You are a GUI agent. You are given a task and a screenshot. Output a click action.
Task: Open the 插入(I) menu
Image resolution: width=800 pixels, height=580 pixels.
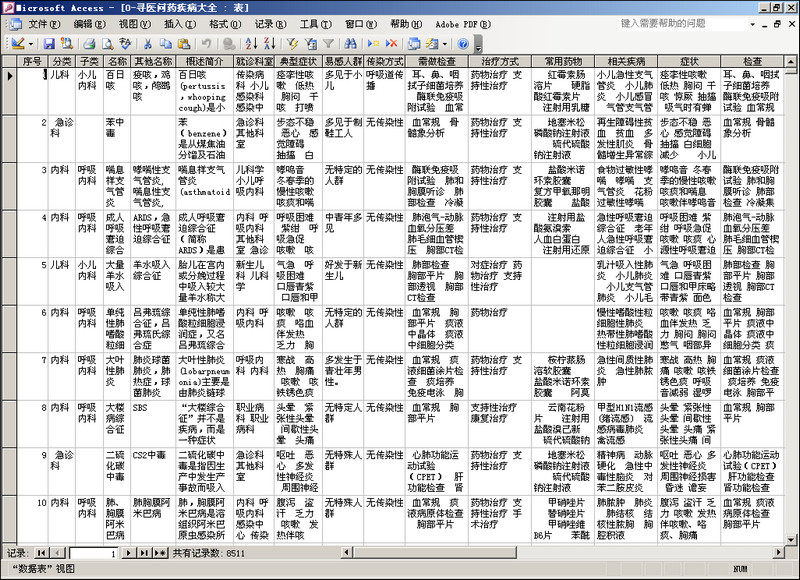(180, 24)
